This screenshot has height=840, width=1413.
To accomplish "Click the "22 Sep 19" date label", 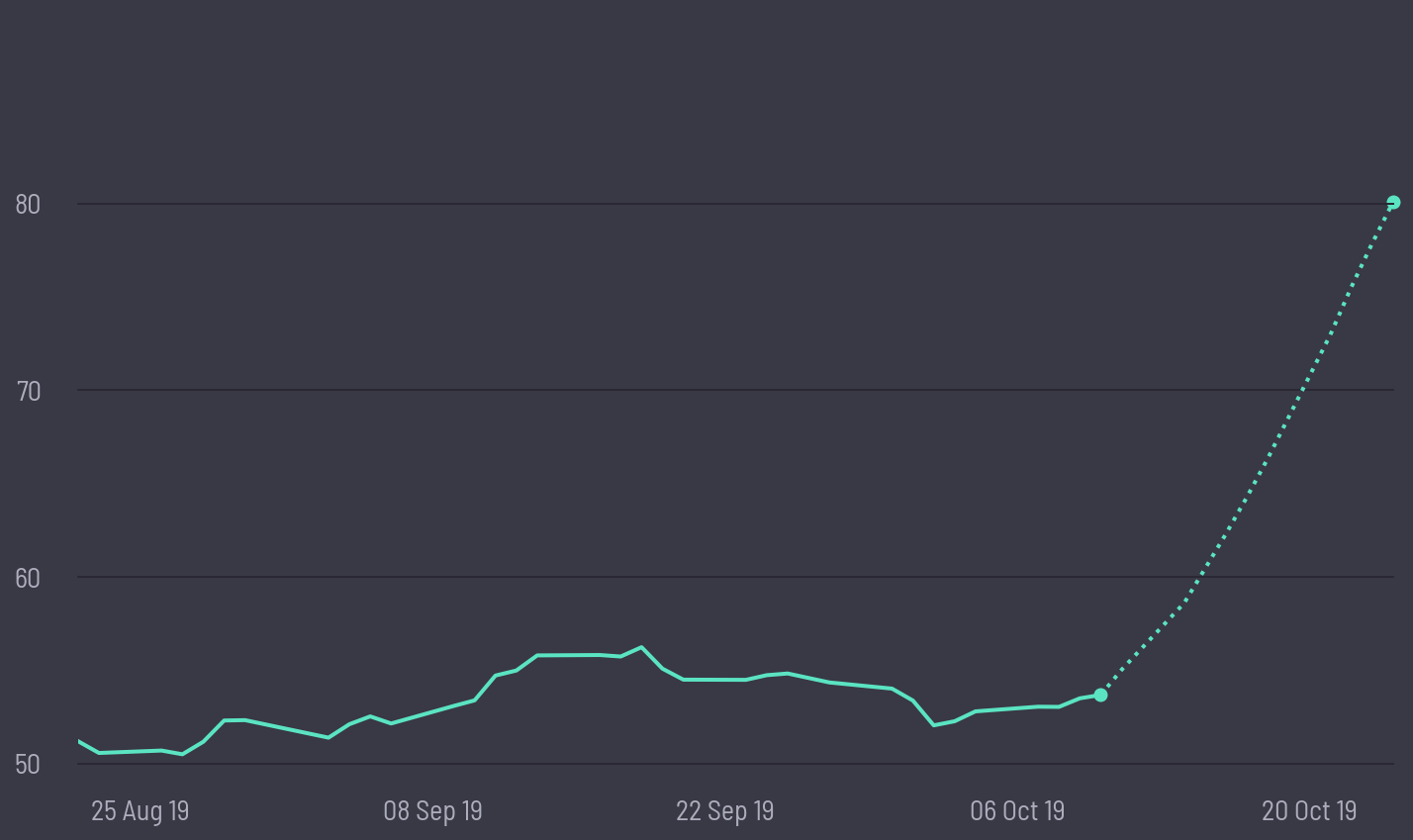I will [724, 811].
